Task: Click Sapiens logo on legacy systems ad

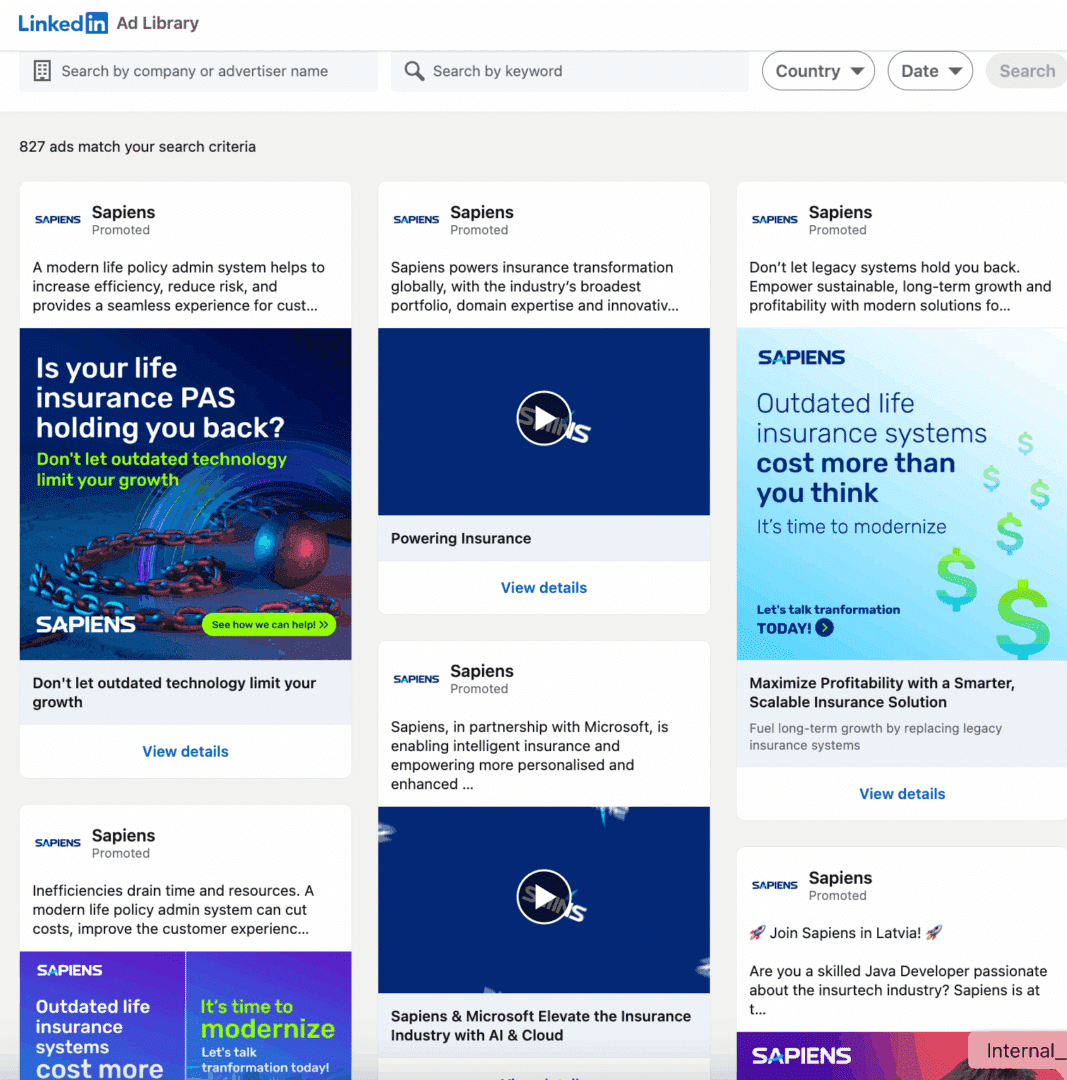Action: (x=774, y=220)
